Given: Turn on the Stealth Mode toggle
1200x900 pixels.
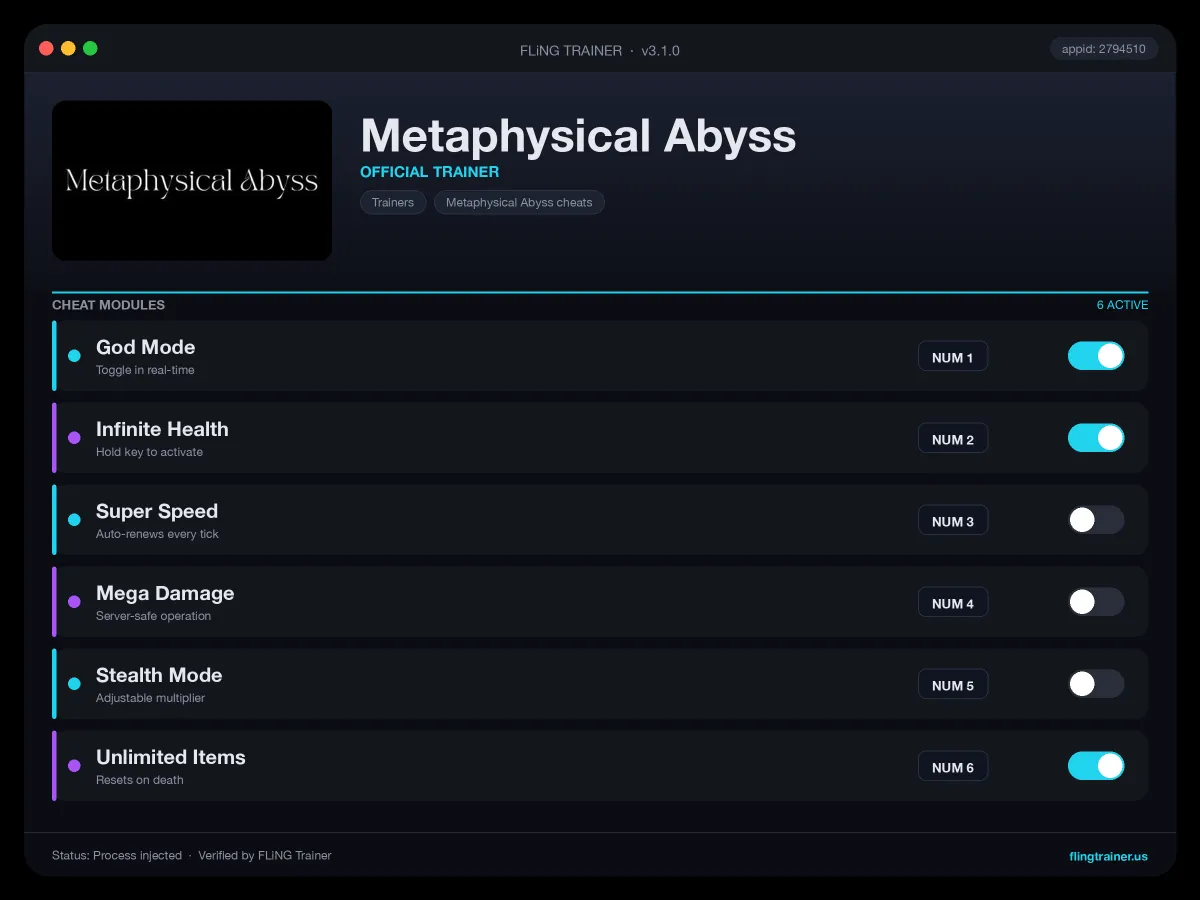Looking at the screenshot, I should (1096, 684).
